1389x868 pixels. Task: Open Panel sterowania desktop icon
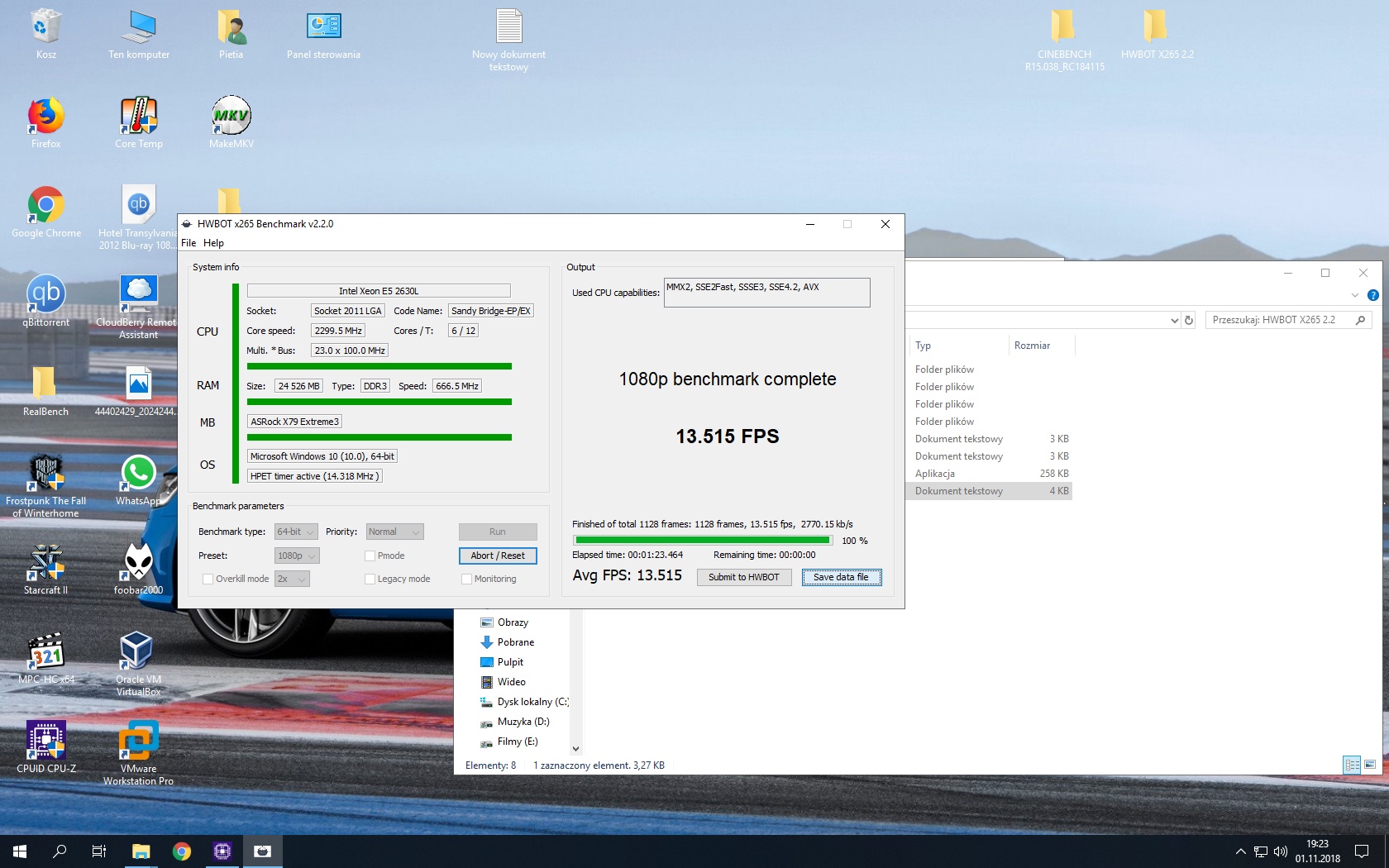[323, 26]
